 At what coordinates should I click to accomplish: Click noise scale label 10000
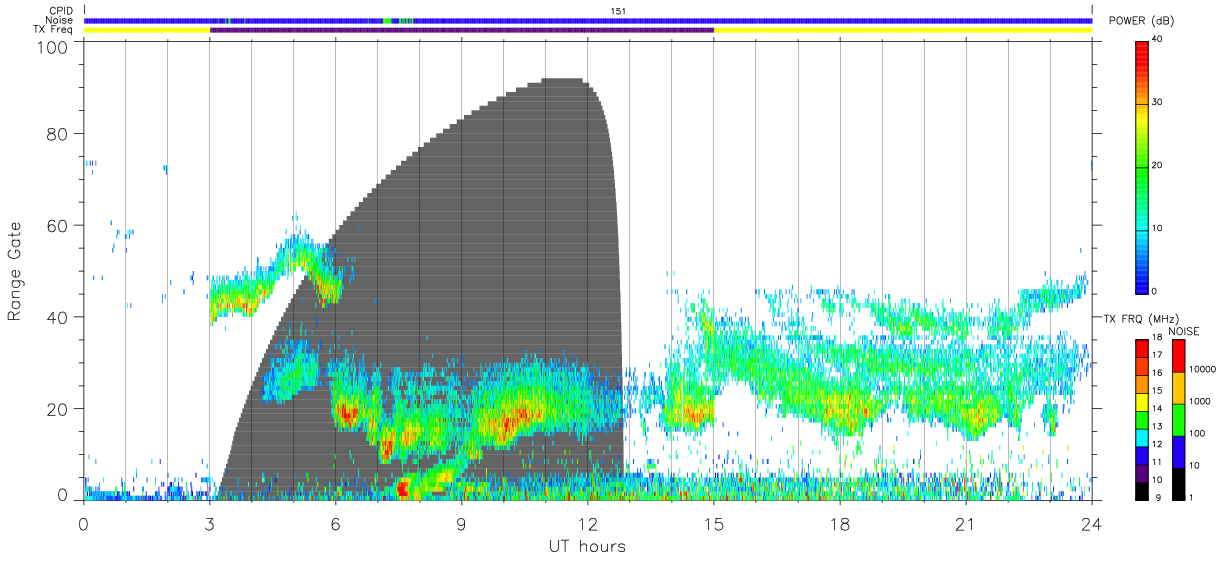point(1201,370)
